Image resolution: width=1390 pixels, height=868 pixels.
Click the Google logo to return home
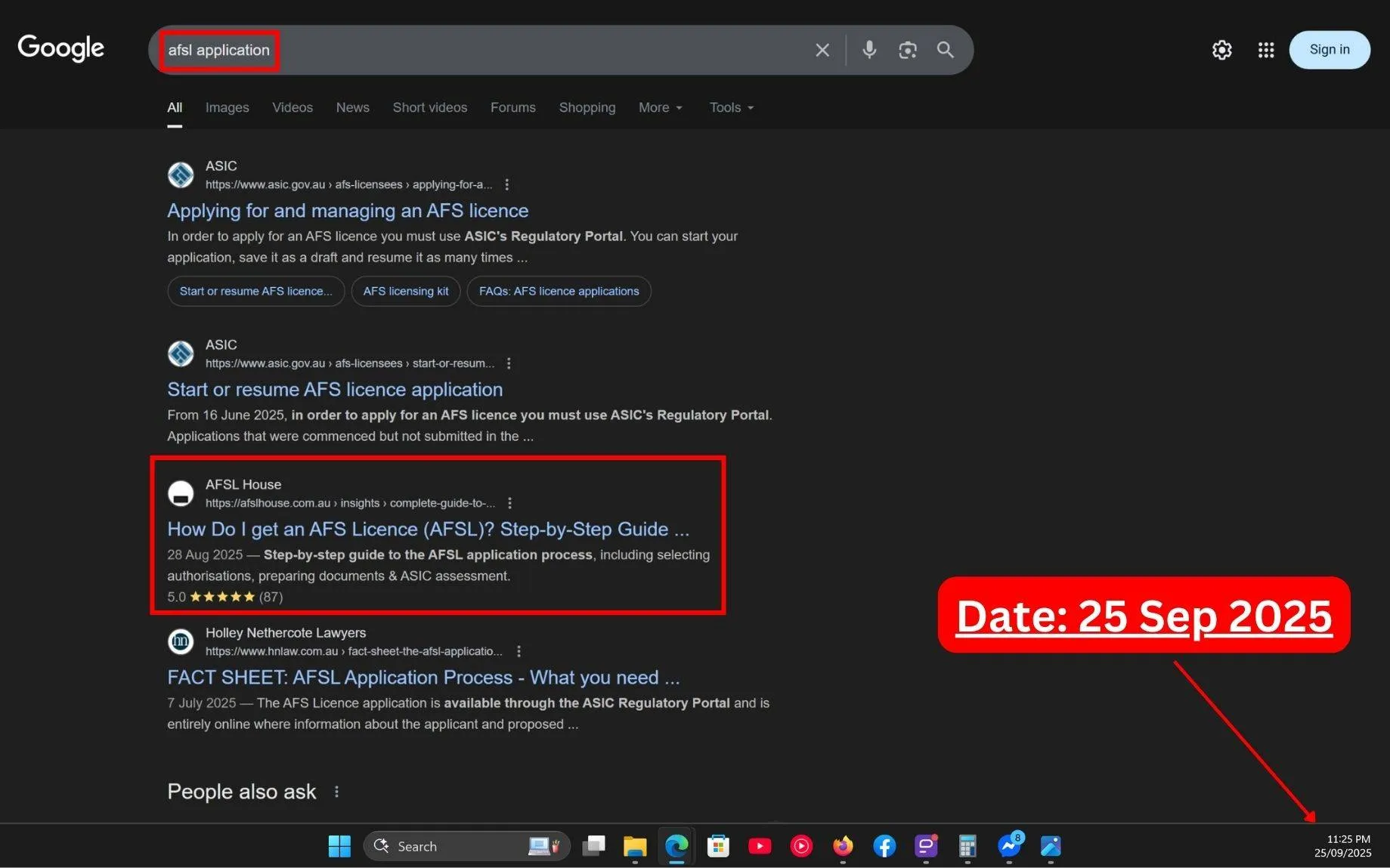click(x=60, y=48)
